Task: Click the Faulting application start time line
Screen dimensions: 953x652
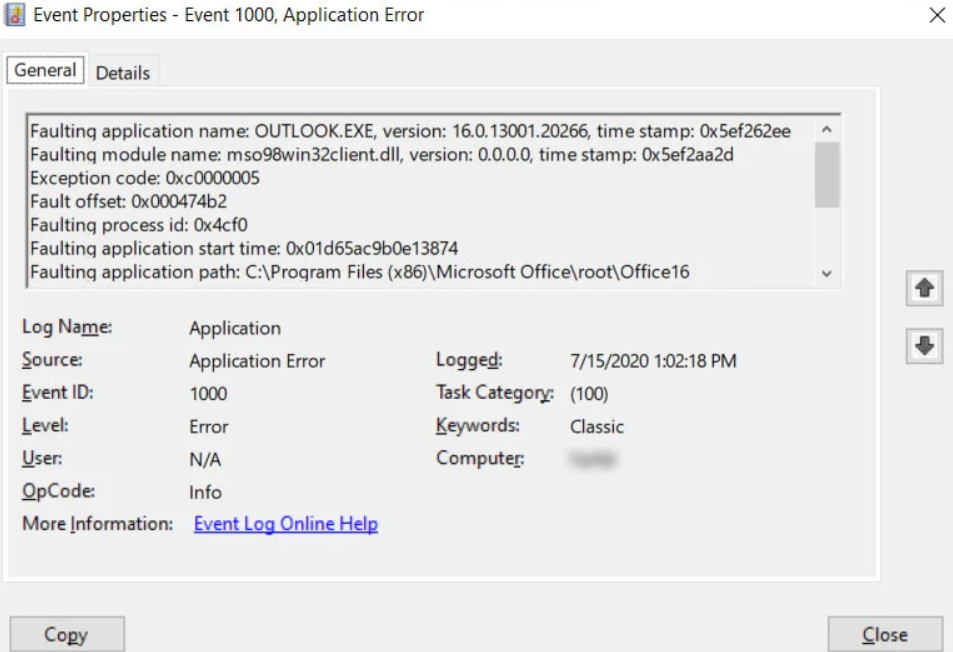Action: pyautogui.click(x=244, y=249)
